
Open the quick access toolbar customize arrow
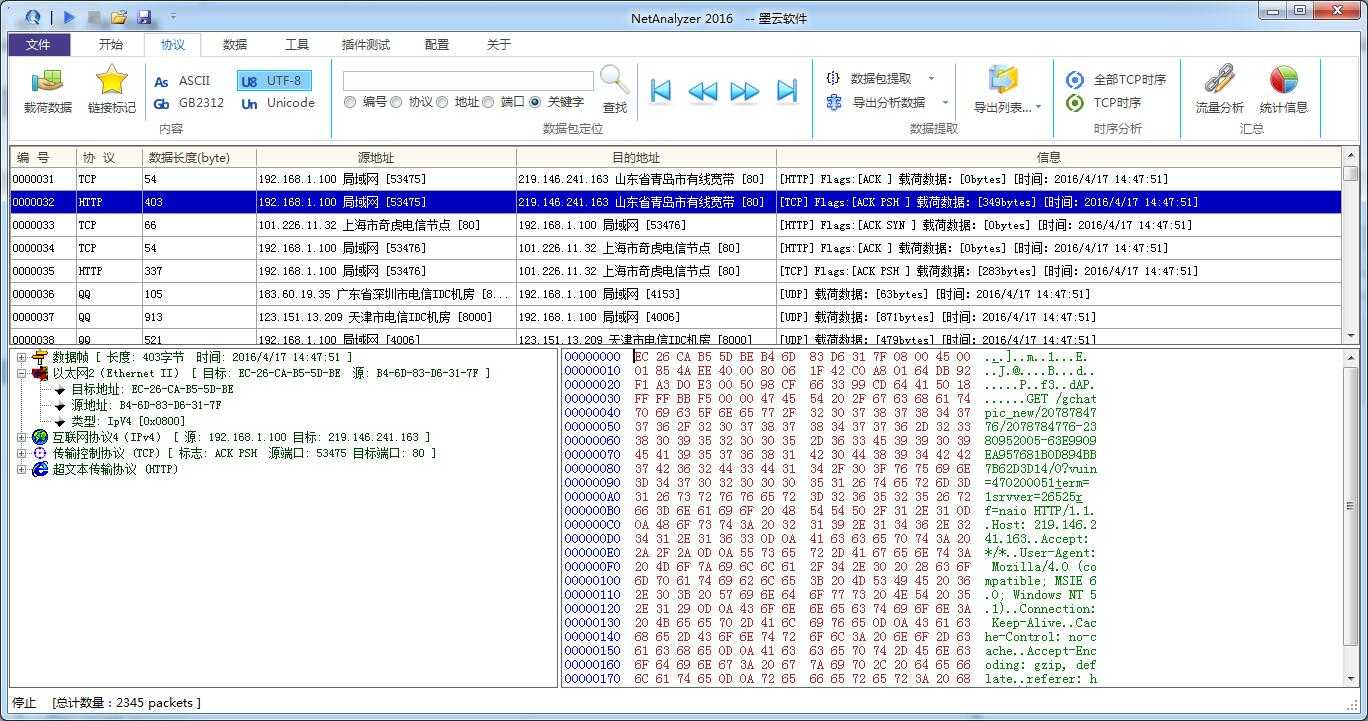(x=173, y=17)
